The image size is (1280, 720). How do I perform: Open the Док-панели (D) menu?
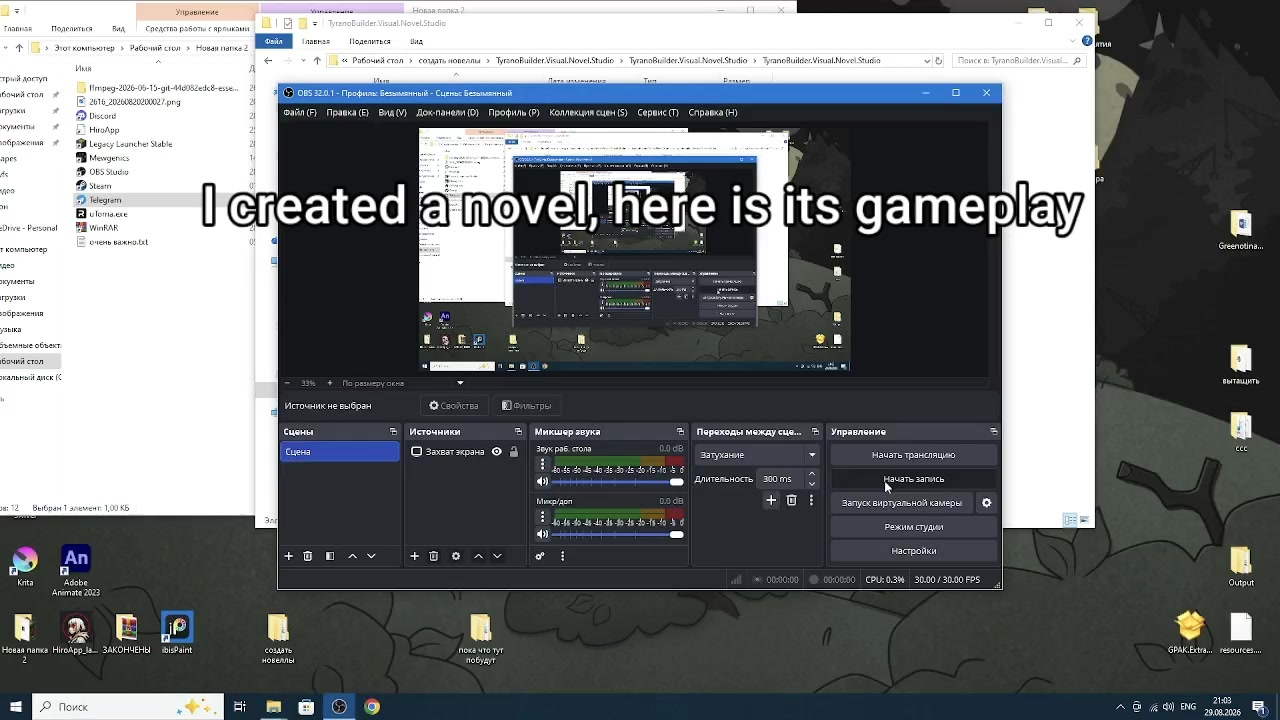point(447,113)
